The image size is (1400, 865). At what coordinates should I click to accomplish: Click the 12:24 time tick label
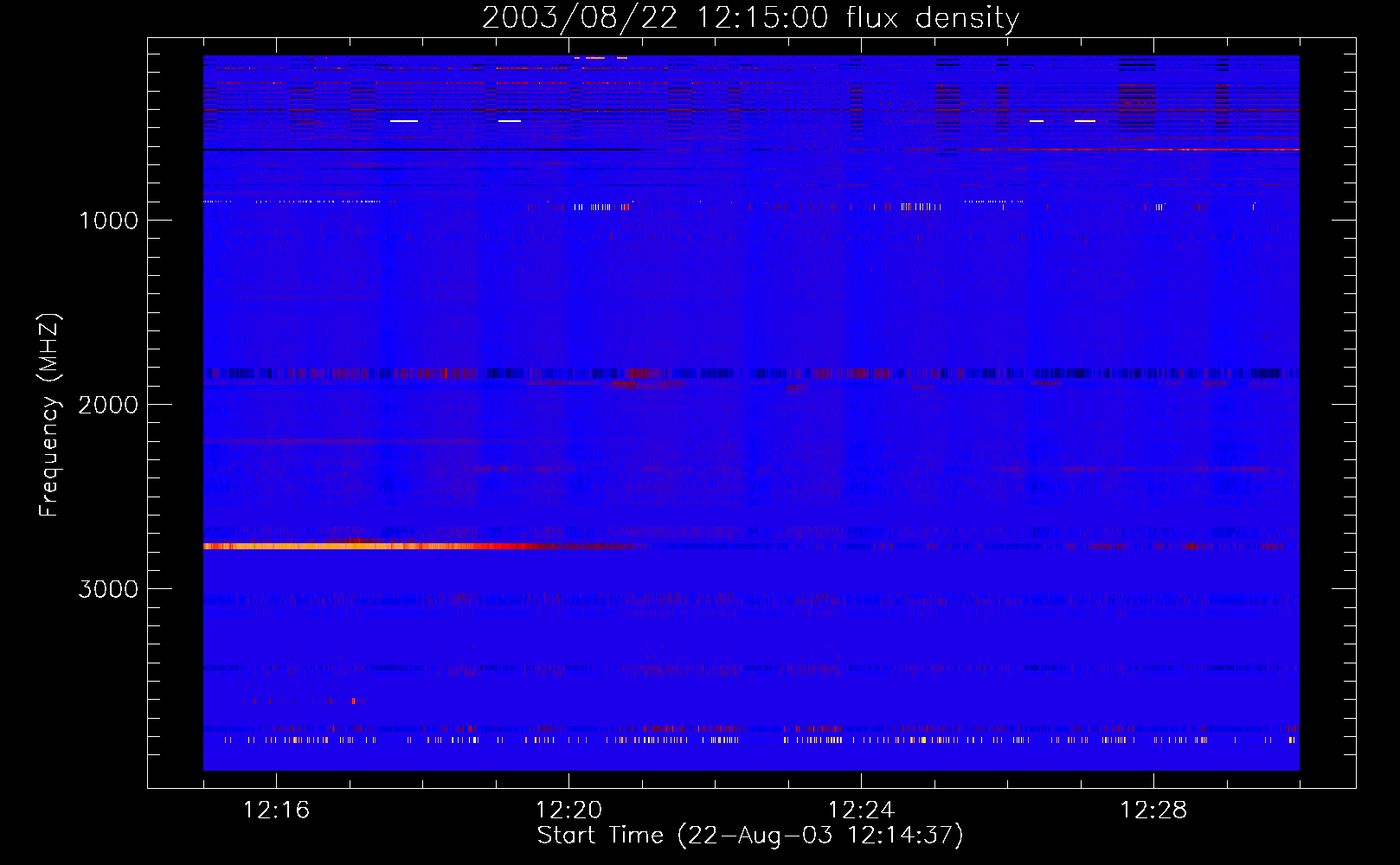(x=861, y=810)
